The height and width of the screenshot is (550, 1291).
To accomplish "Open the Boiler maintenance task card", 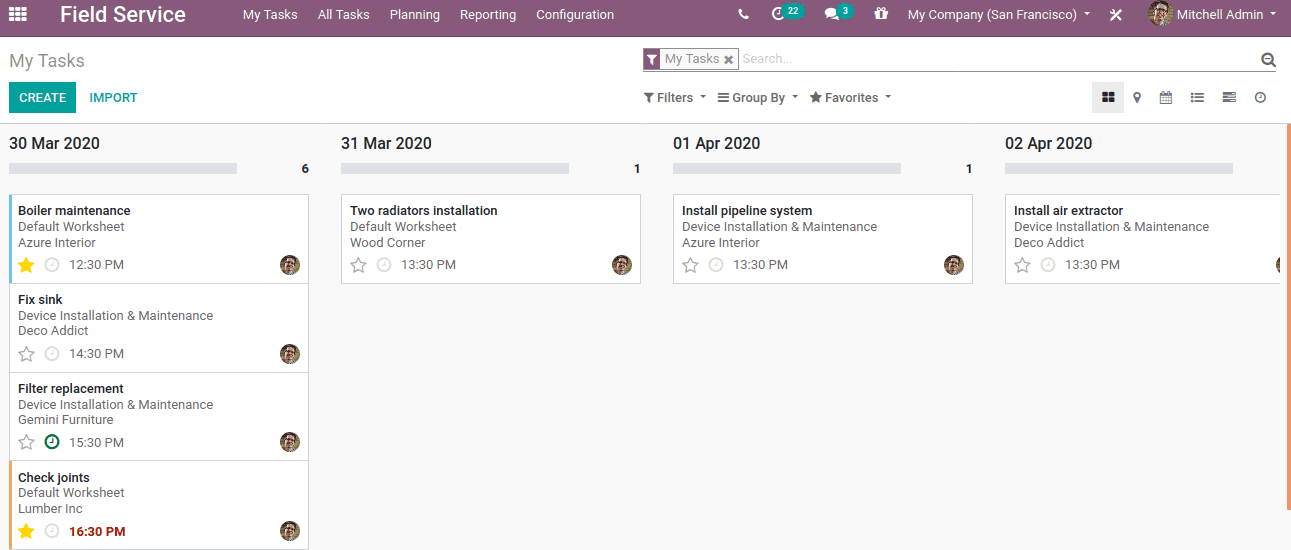I will (x=159, y=239).
